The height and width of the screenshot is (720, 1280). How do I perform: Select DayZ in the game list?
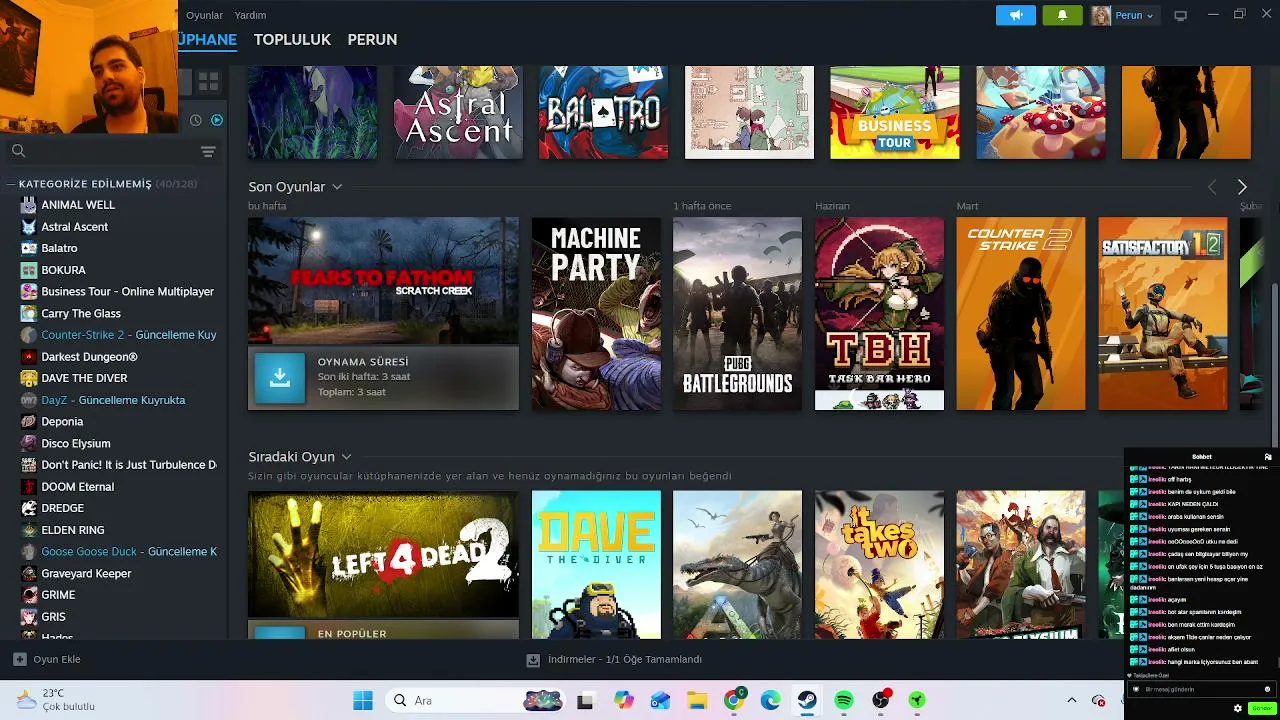(114, 400)
